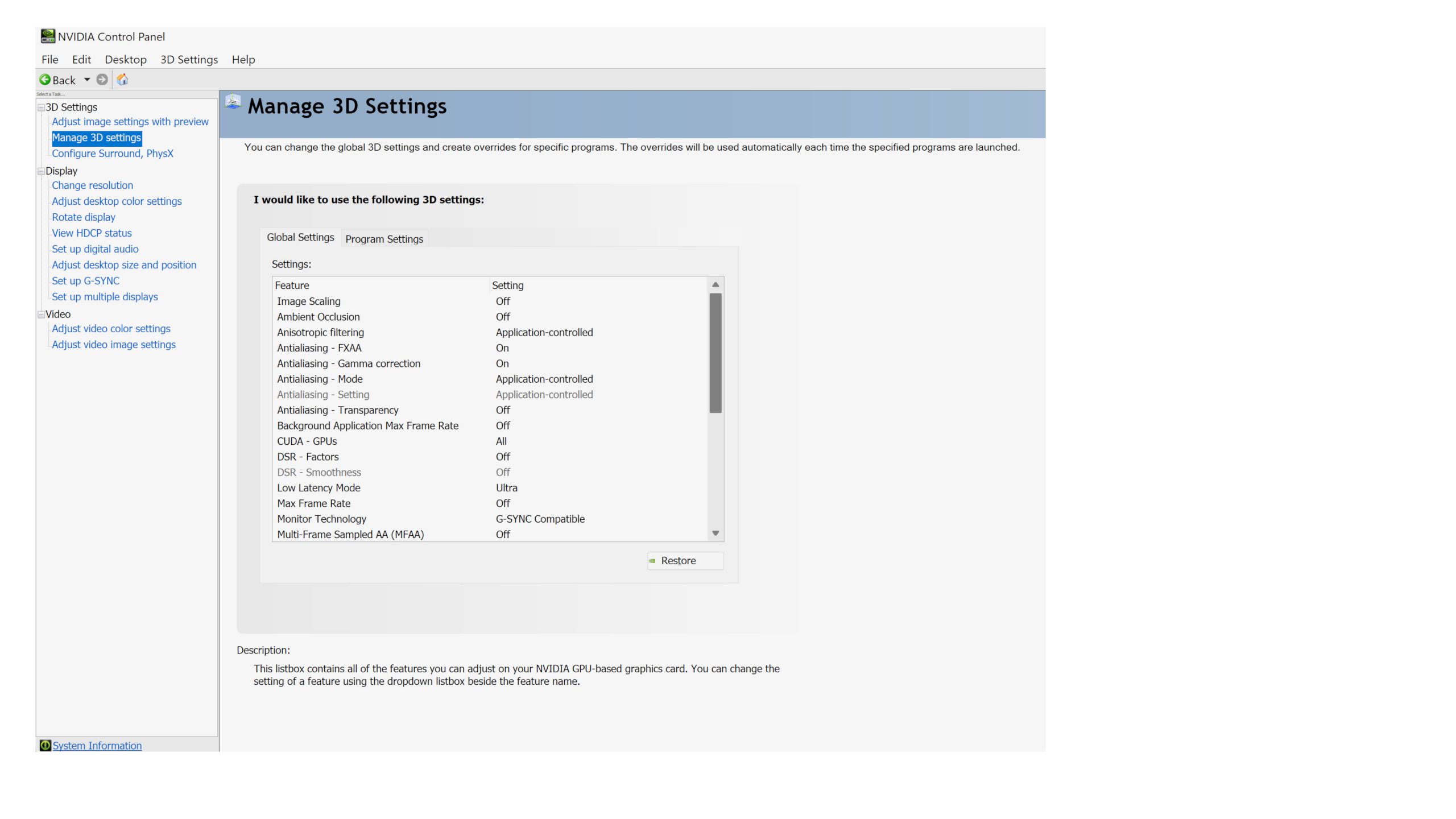The image size is (1456, 819).
Task: Open Set up G-SYNC page
Action: [x=85, y=281]
